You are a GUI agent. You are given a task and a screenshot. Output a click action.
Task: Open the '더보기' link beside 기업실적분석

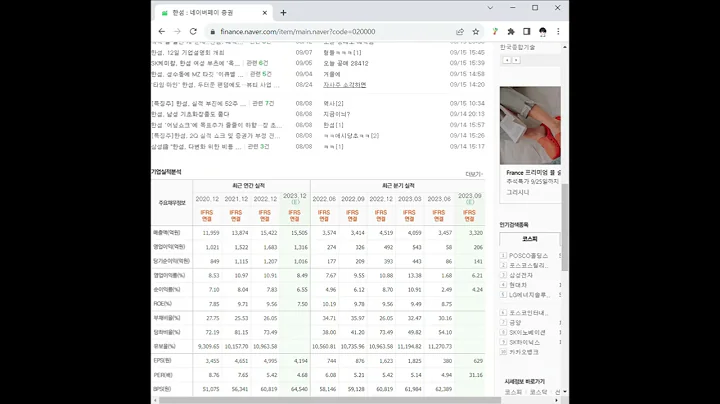(474, 174)
